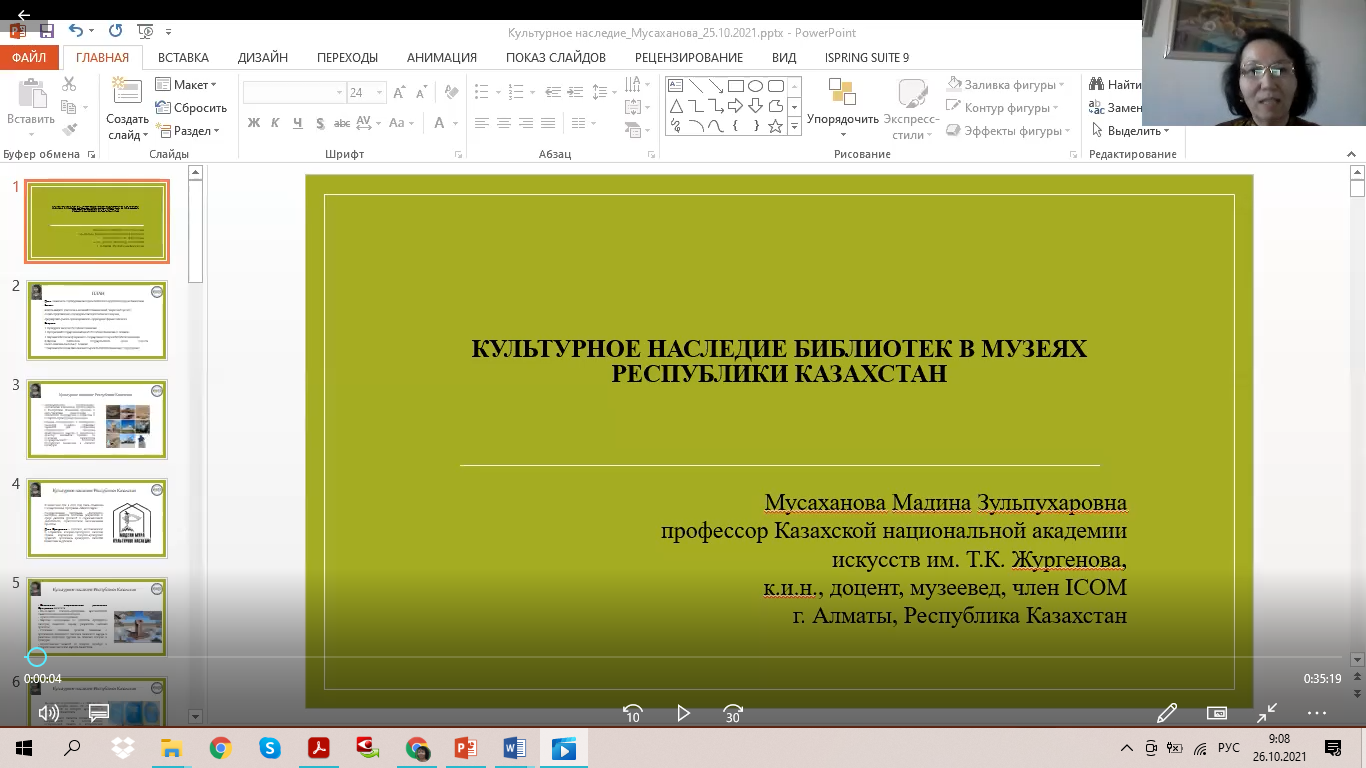Open the Layout (Макет) dropdown
The width and height of the screenshot is (1366, 768).
tap(187, 85)
